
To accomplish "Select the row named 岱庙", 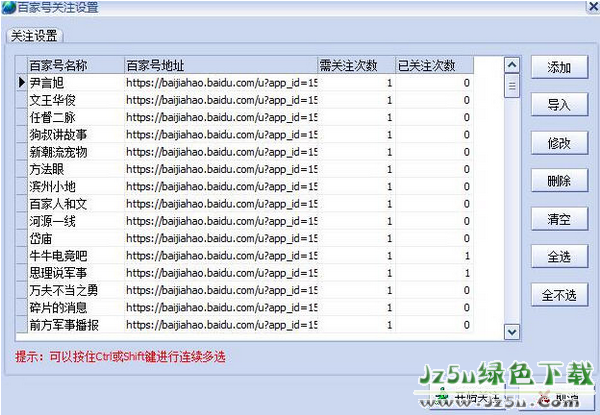I will click(245, 238).
